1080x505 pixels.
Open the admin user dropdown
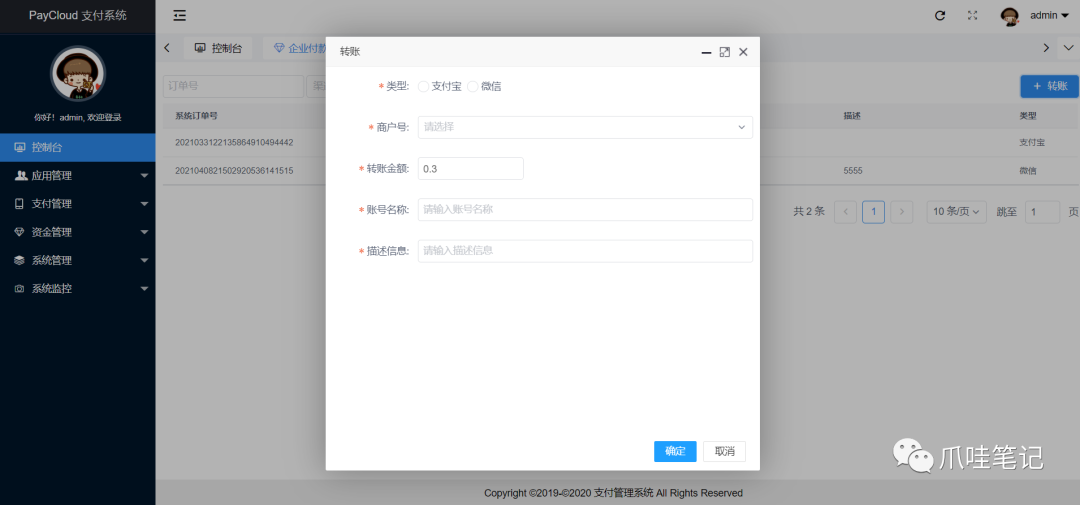pyautogui.click(x=1049, y=15)
